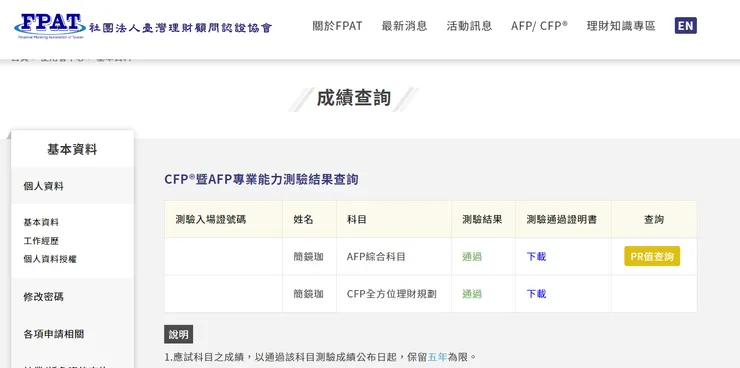Open the 活動訊息 menu
The width and height of the screenshot is (740, 368).
[469, 26]
